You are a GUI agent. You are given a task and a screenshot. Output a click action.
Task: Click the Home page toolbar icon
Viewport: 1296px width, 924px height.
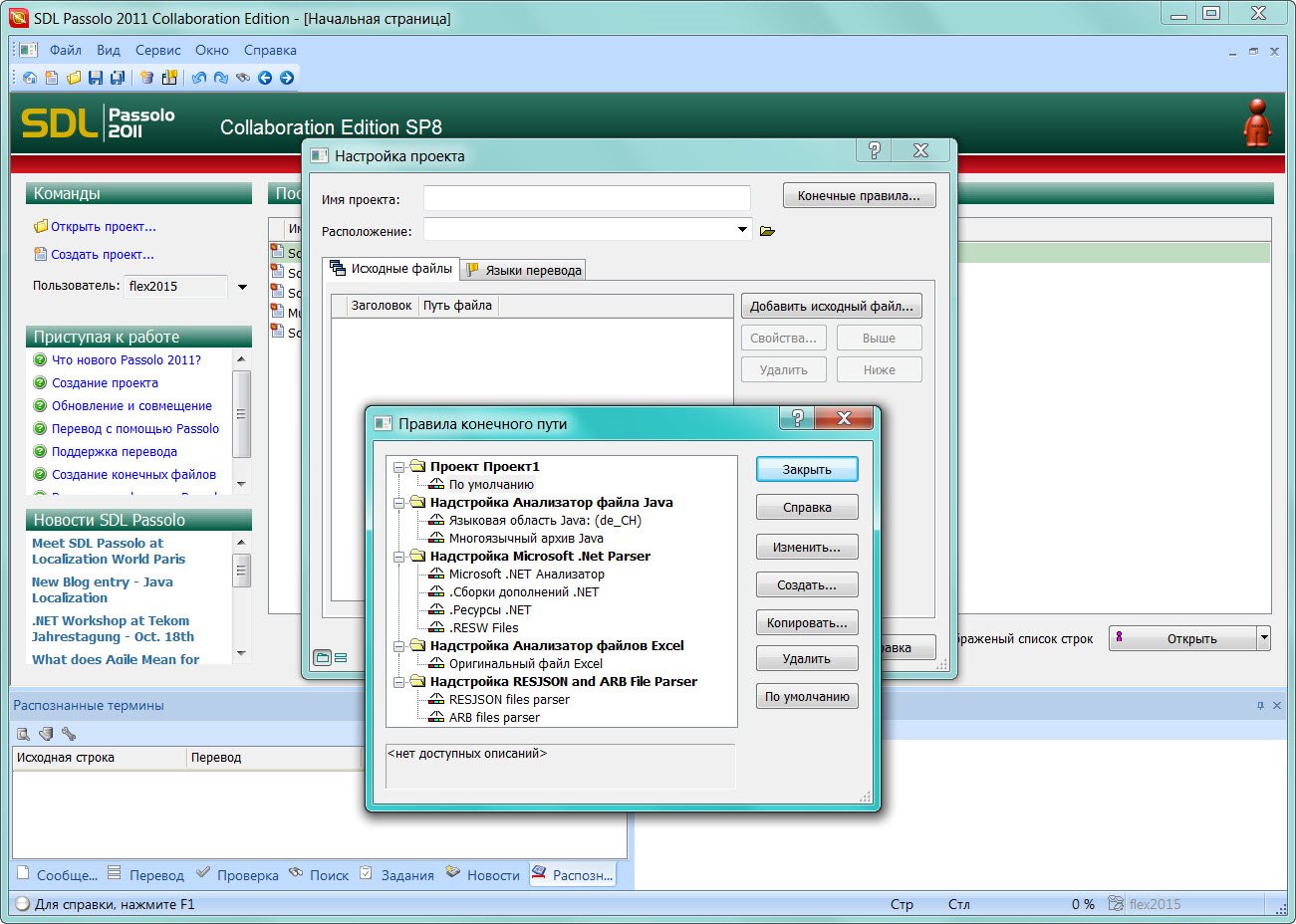30,78
